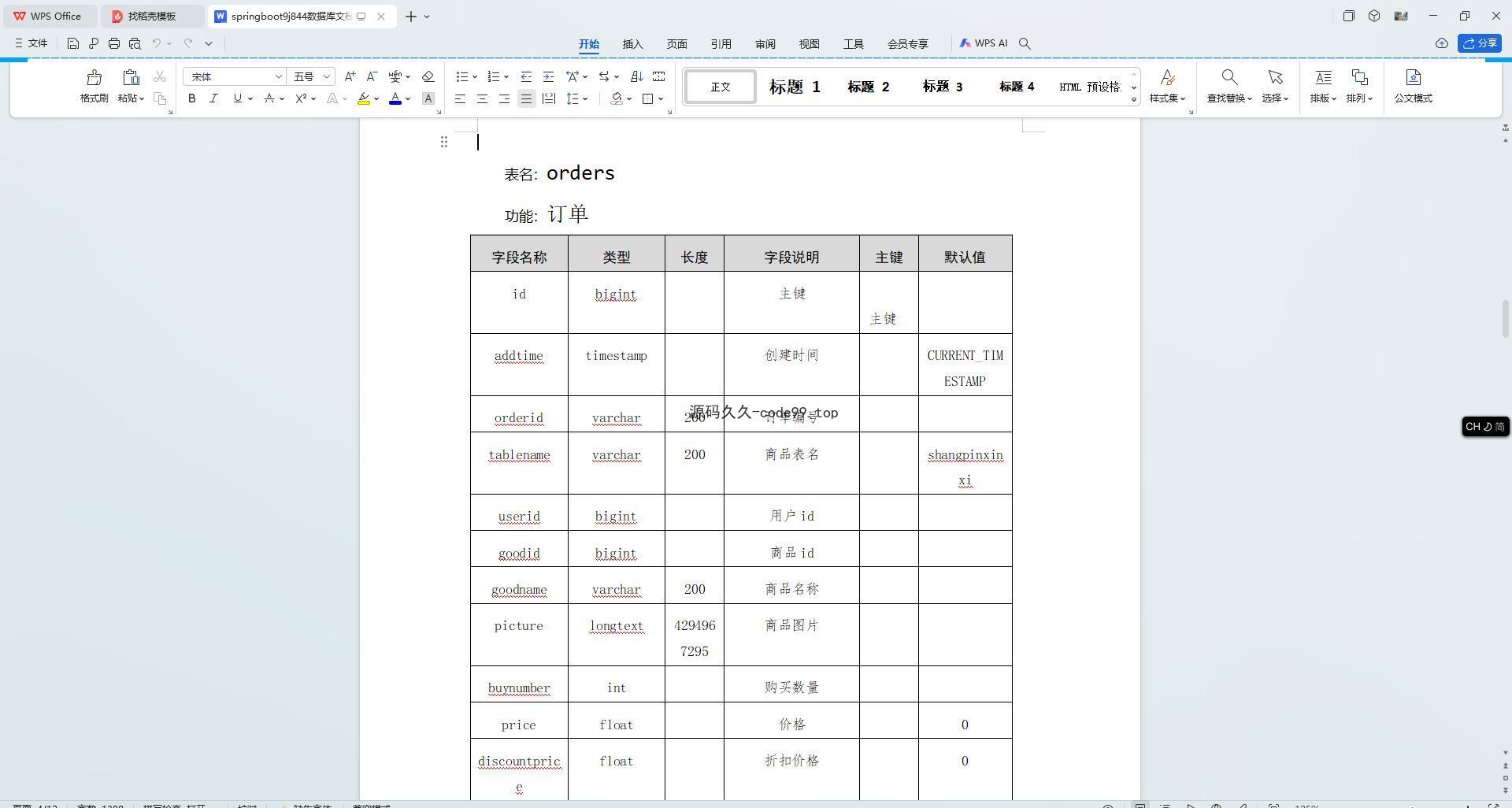Increase font size with A+ icon
The width and height of the screenshot is (1512, 808).
point(350,76)
